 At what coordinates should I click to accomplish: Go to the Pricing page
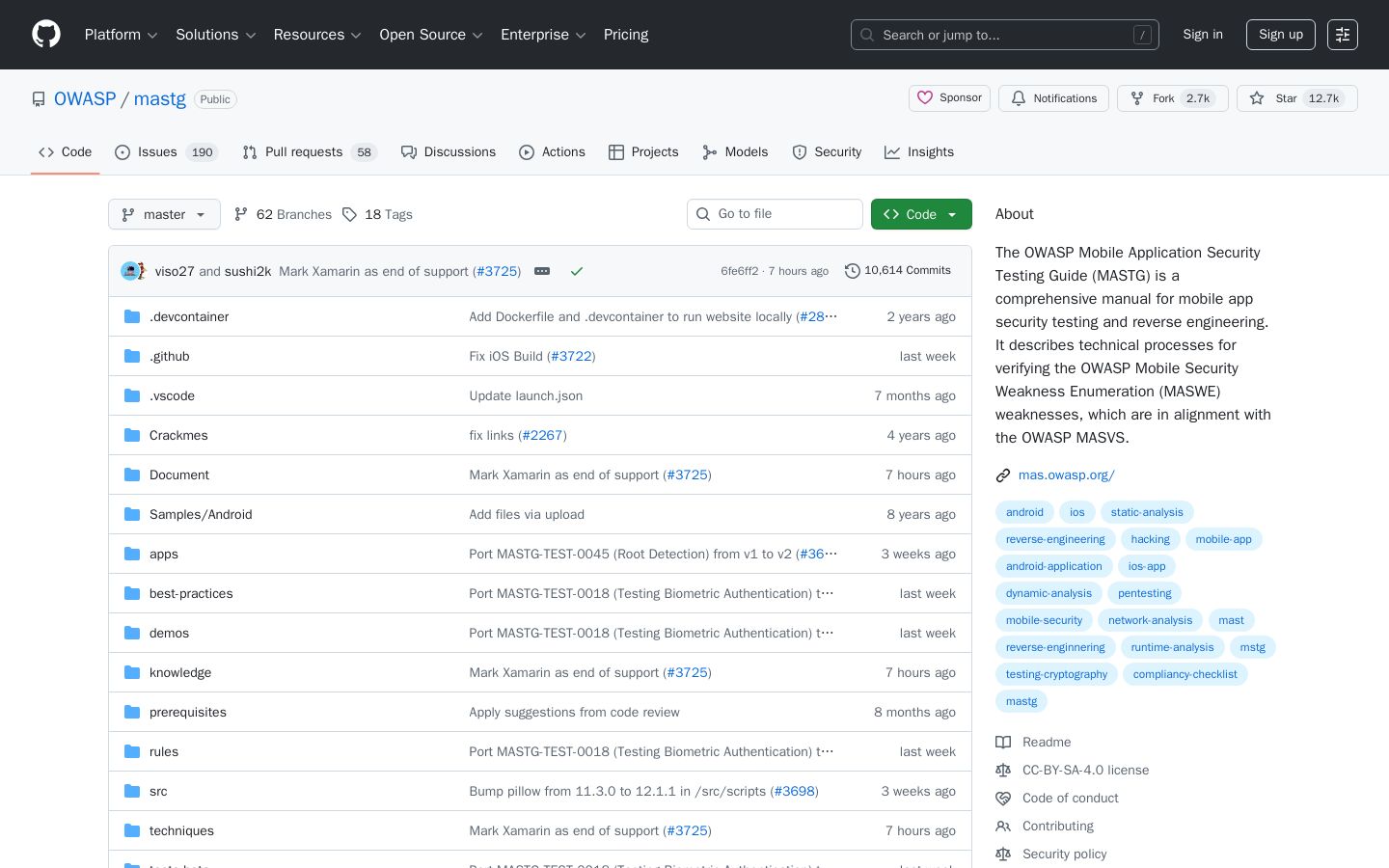point(626,35)
